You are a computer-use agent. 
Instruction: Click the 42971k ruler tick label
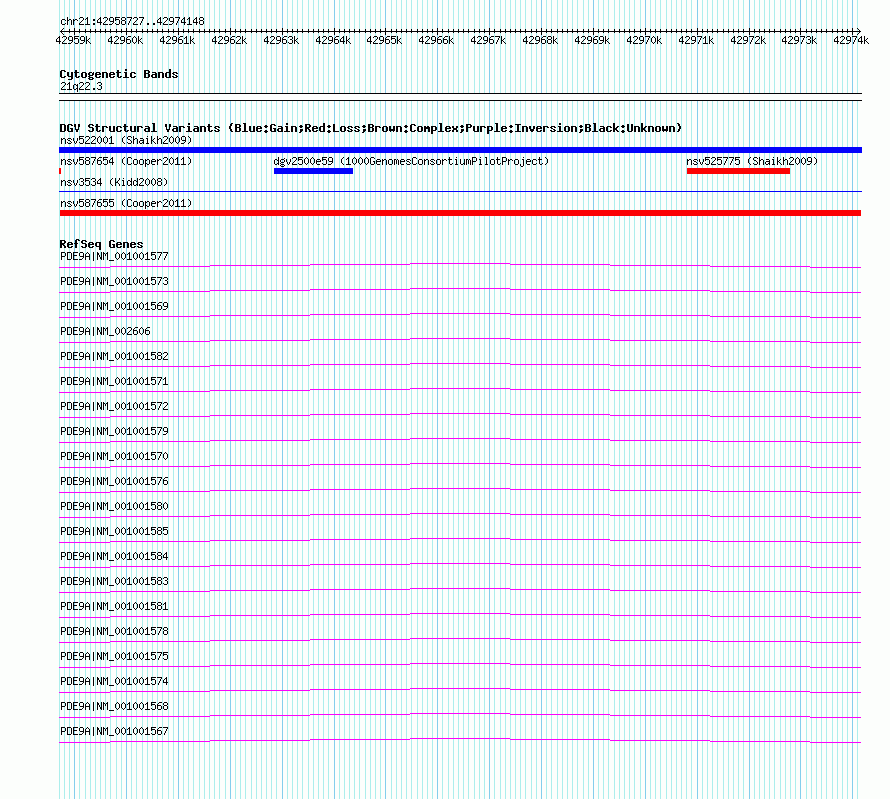[x=696, y=40]
